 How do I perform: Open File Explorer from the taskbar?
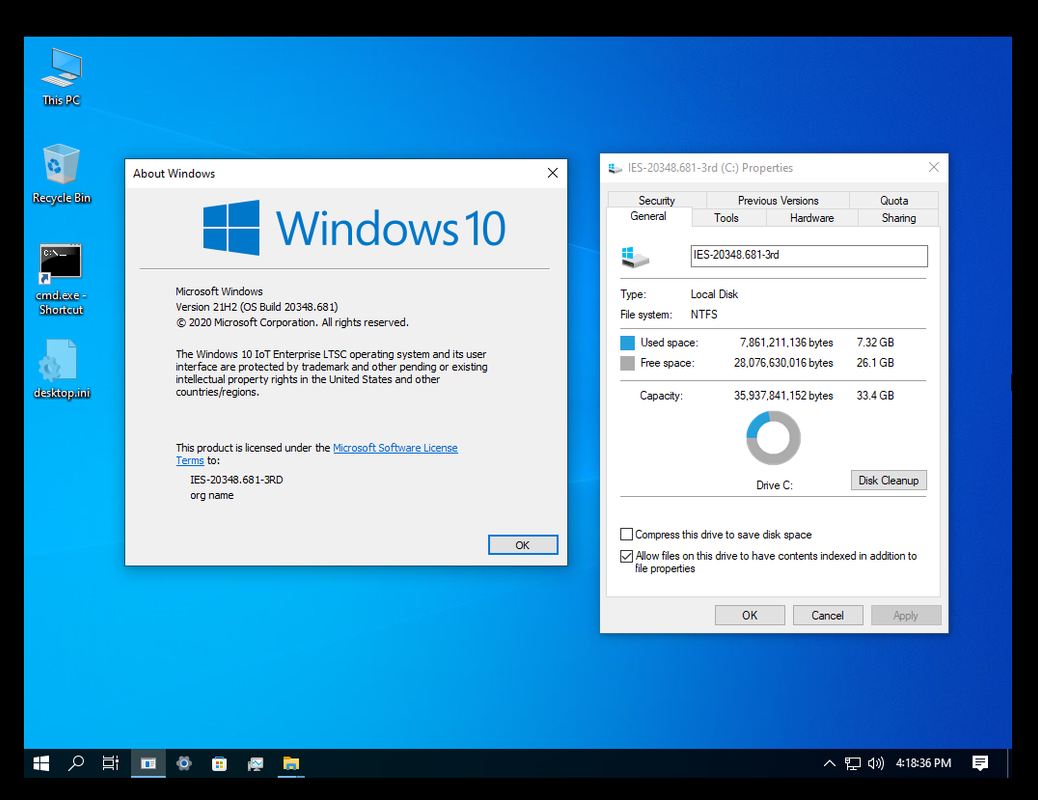pyautogui.click(x=291, y=764)
